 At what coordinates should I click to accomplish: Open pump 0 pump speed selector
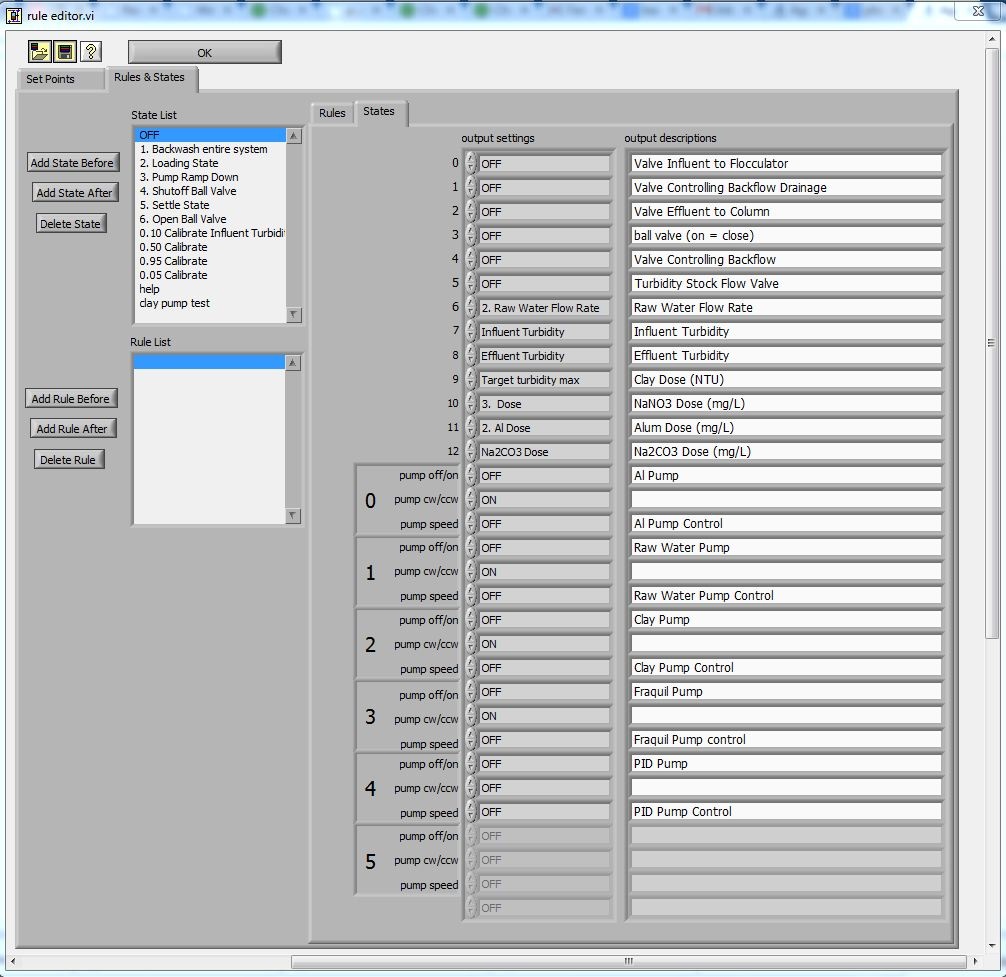(x=545, y=524)
